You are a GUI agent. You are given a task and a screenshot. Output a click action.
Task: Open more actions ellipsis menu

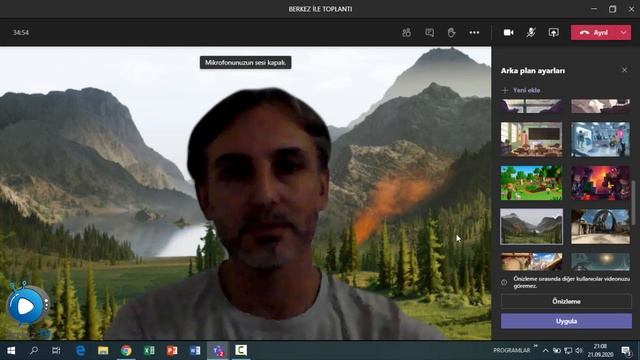click(x=474, y=33)
